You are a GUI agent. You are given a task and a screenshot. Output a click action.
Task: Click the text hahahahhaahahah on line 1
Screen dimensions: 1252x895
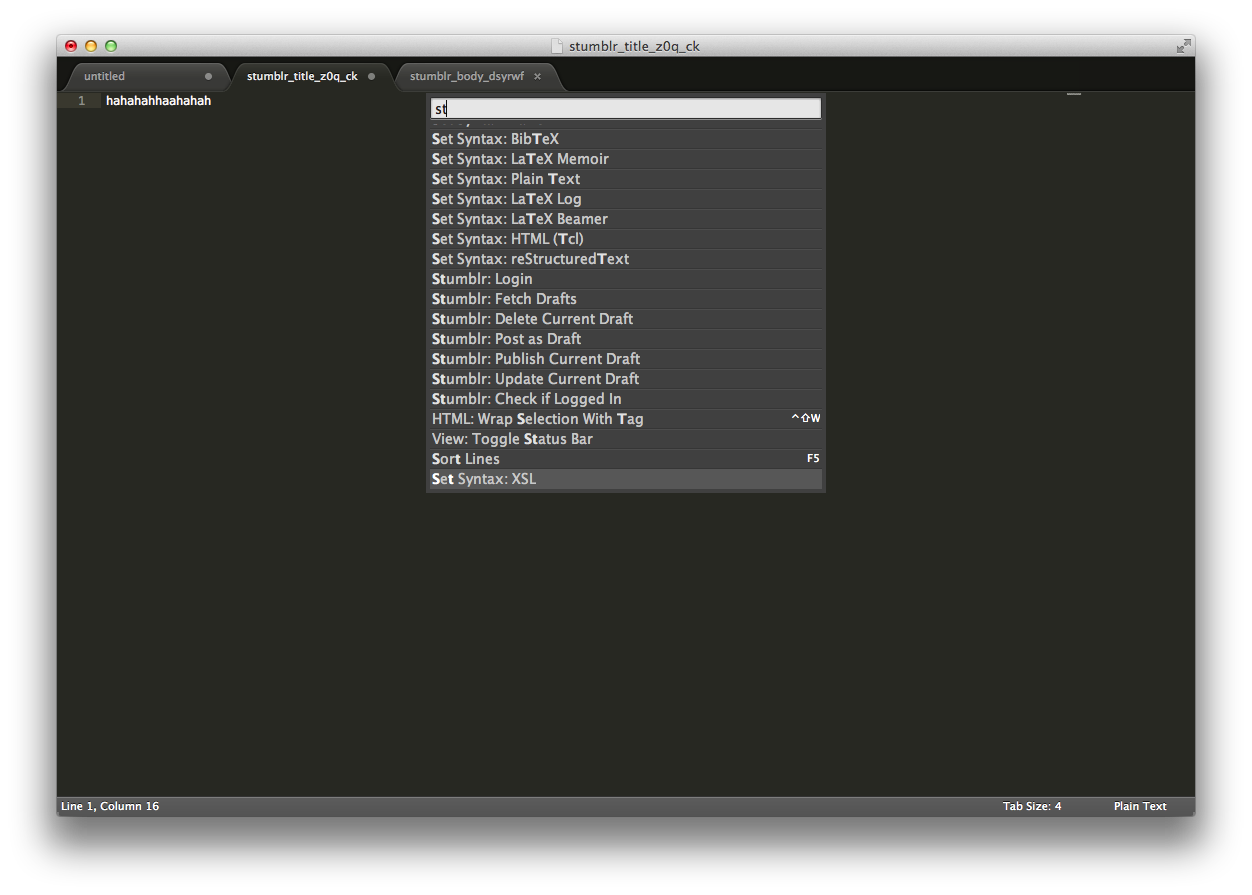[158, 101]
